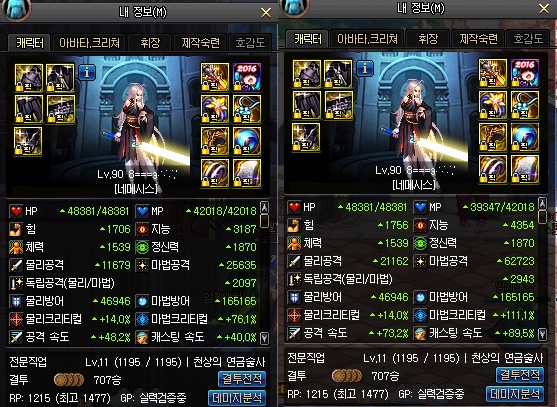Open the 제작숙련 tab in left panel
Viewport: 557px width, 407px height.
coord(201,43)
